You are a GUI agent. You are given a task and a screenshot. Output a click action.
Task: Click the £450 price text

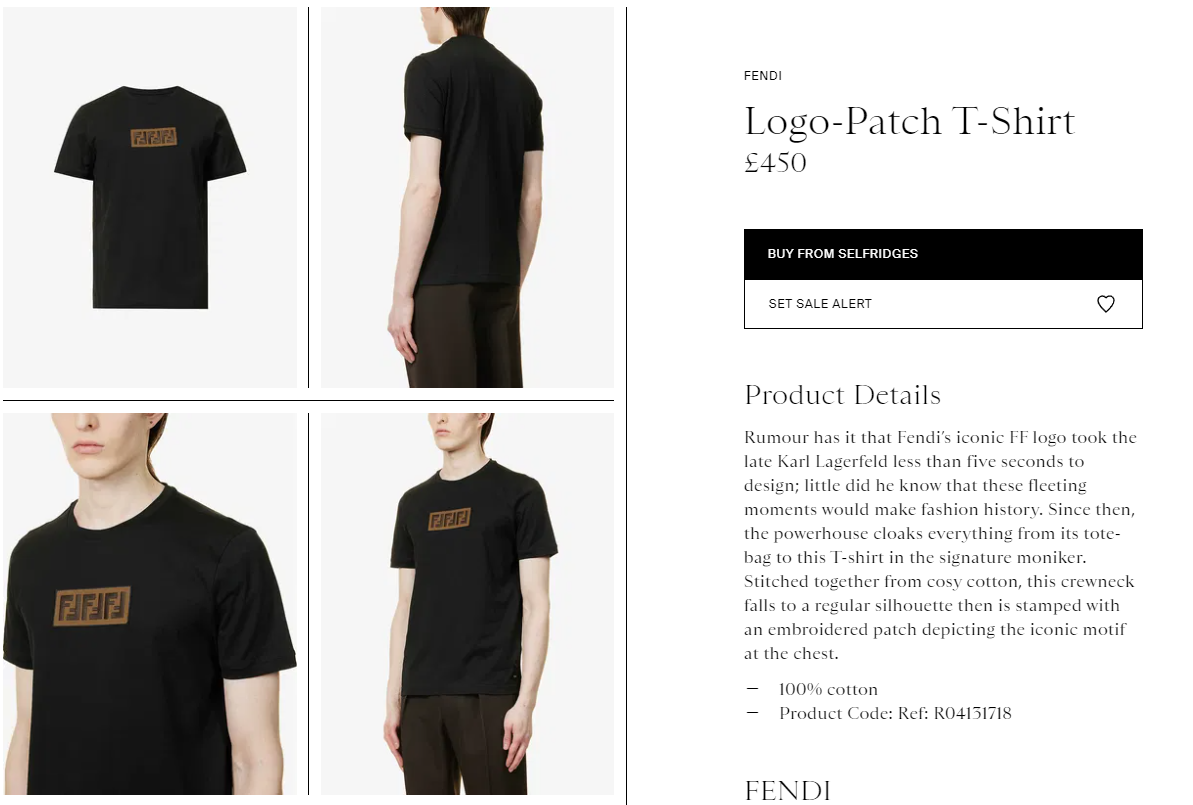775,162
